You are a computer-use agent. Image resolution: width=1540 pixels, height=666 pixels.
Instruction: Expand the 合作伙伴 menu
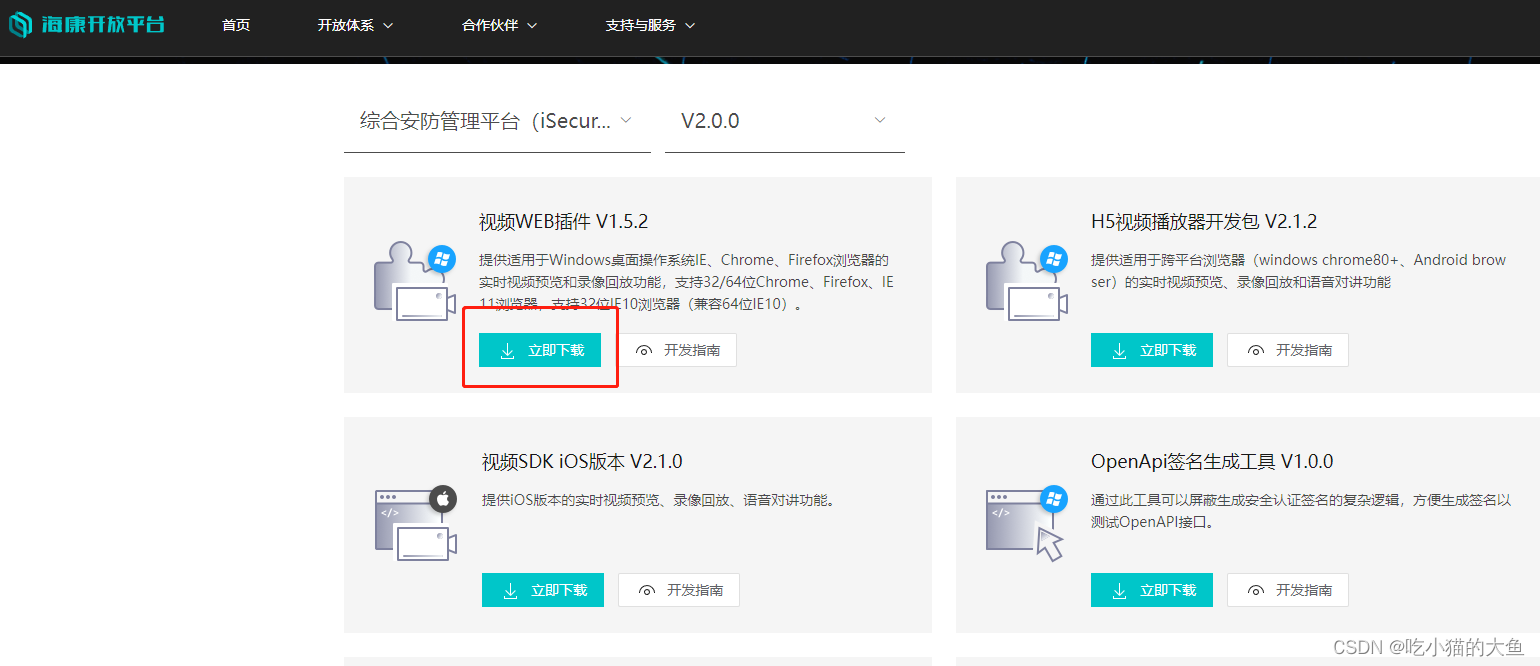(x=499, y=25)
